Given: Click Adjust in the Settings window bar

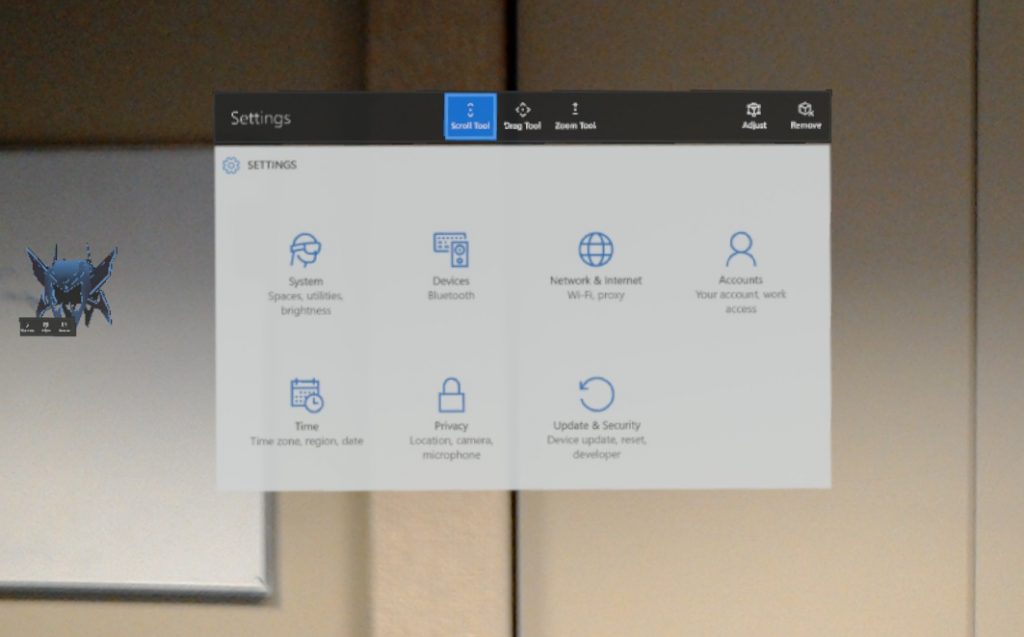Looking at the screenshot, I should coord(754,116).
